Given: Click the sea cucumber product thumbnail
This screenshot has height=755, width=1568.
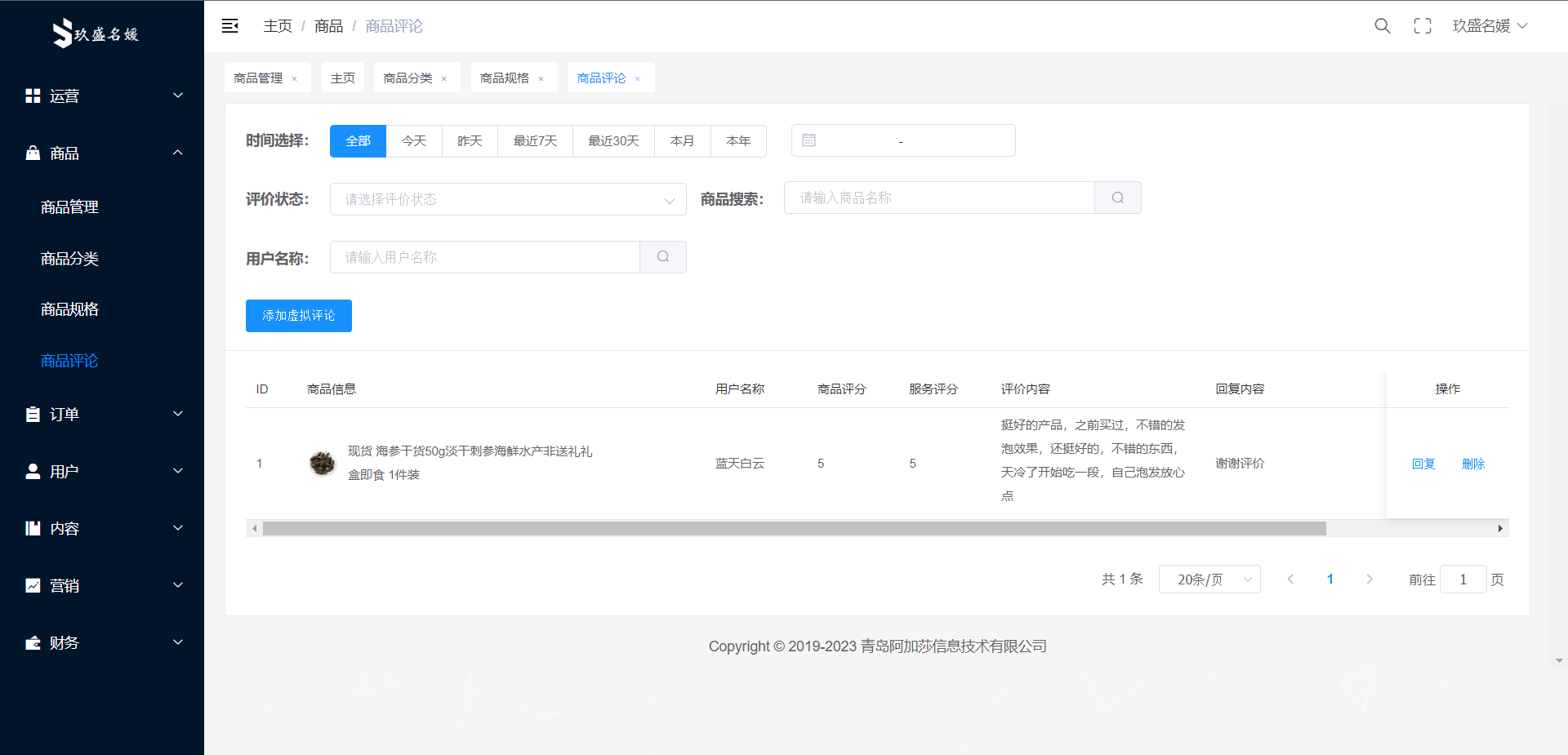Looking at the screenshot, I should tap(323, 464).
